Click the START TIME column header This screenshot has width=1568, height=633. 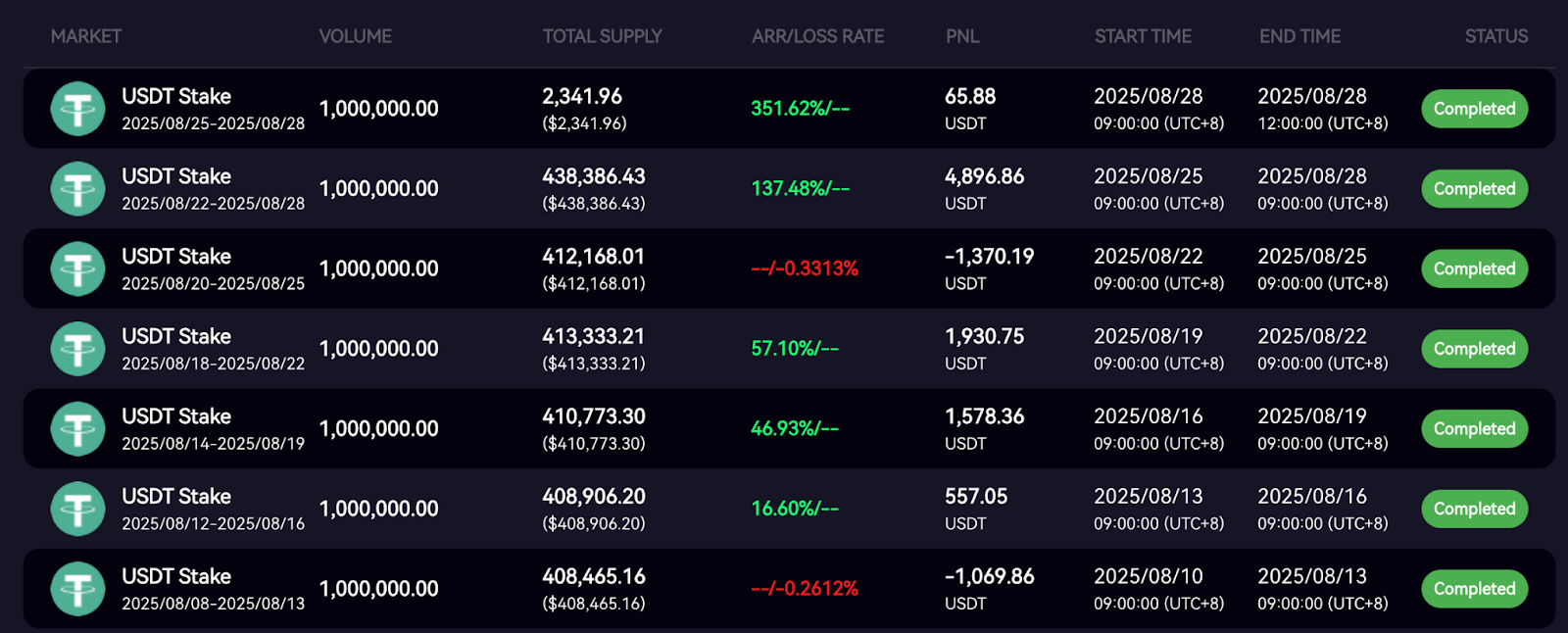point(1143,36)
